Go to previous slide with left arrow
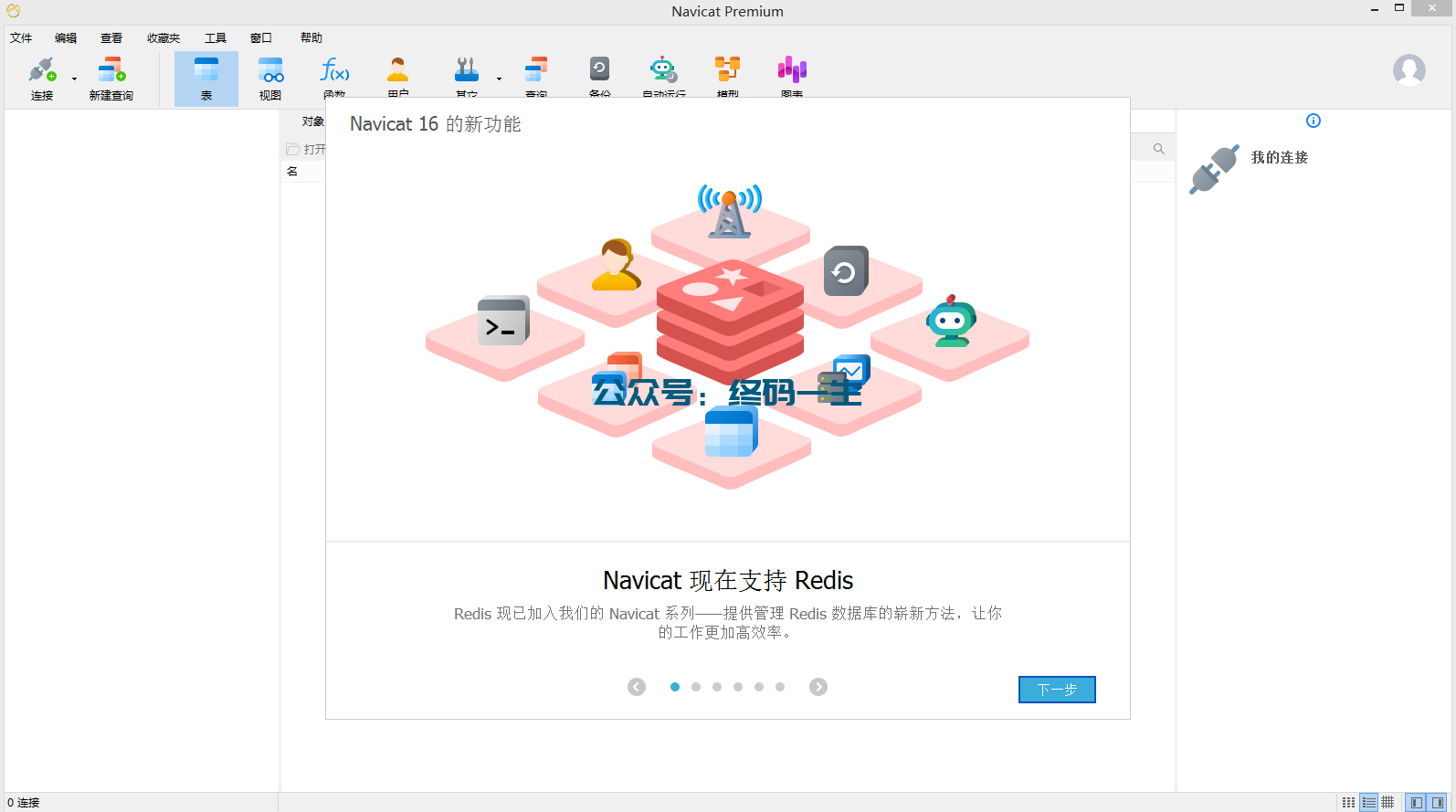The width and height of the screenshot is (1456, 812). tap(637, 687)
